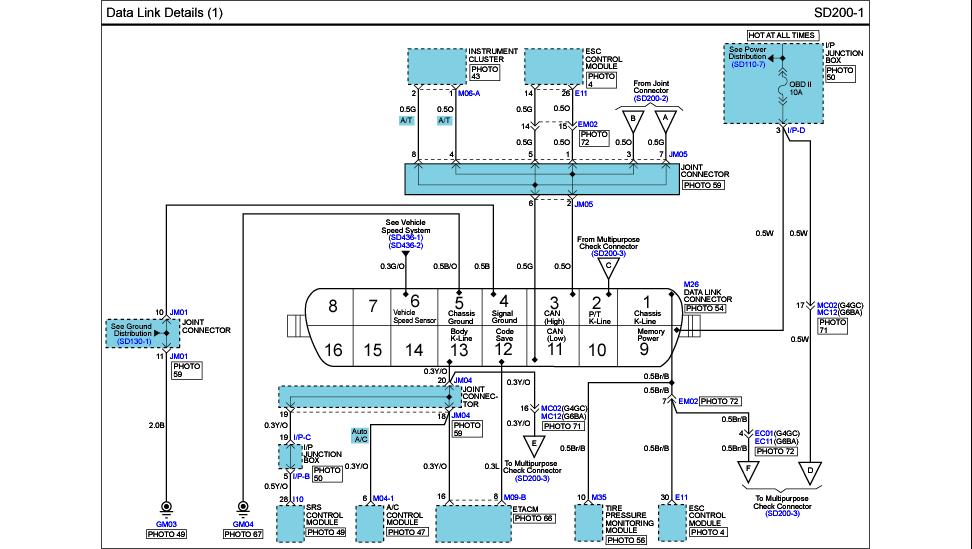Click the triangle connector marked B
The image size is (972, 549).
point(632,119)
